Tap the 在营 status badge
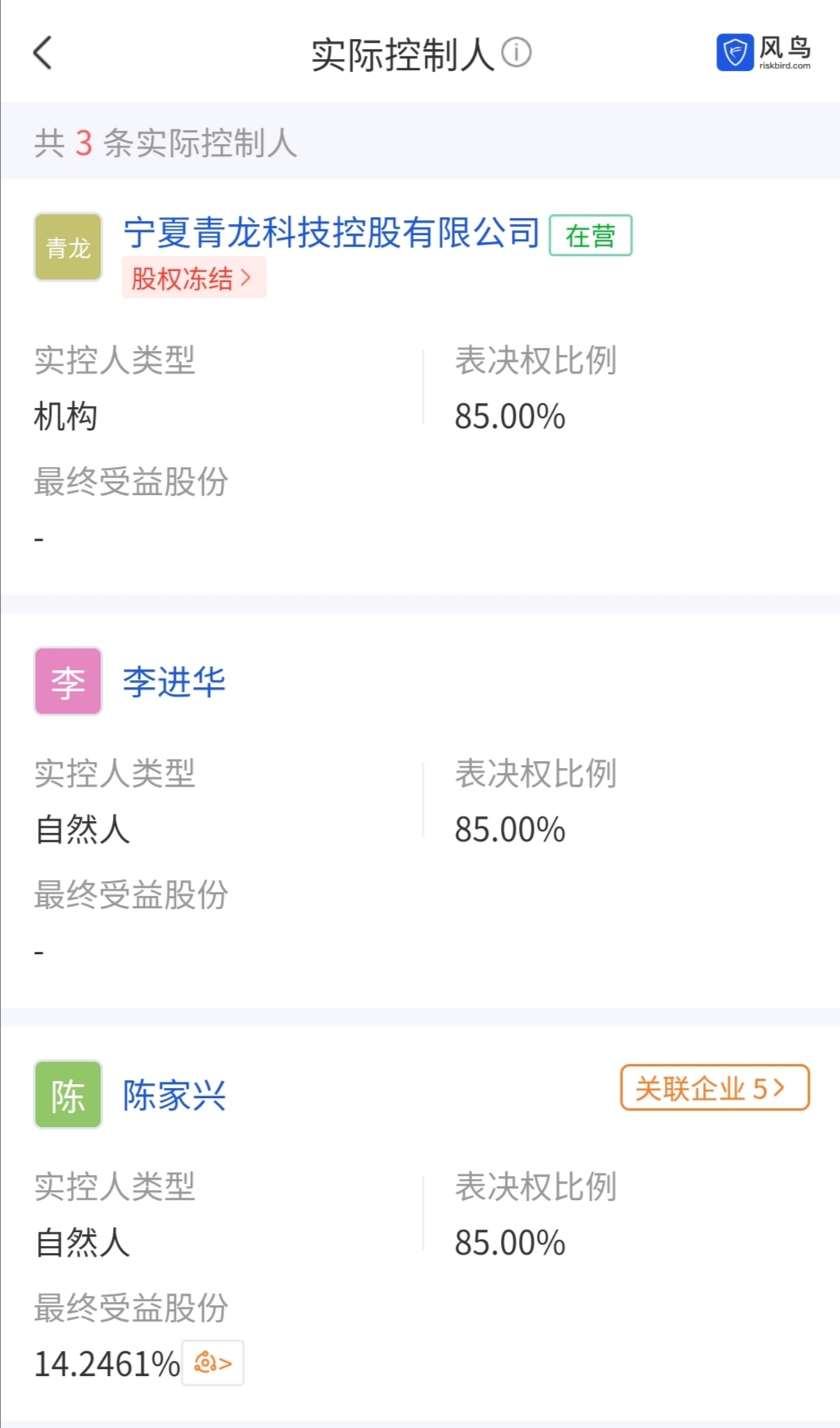840x1428 pixels. coord(590,235)
